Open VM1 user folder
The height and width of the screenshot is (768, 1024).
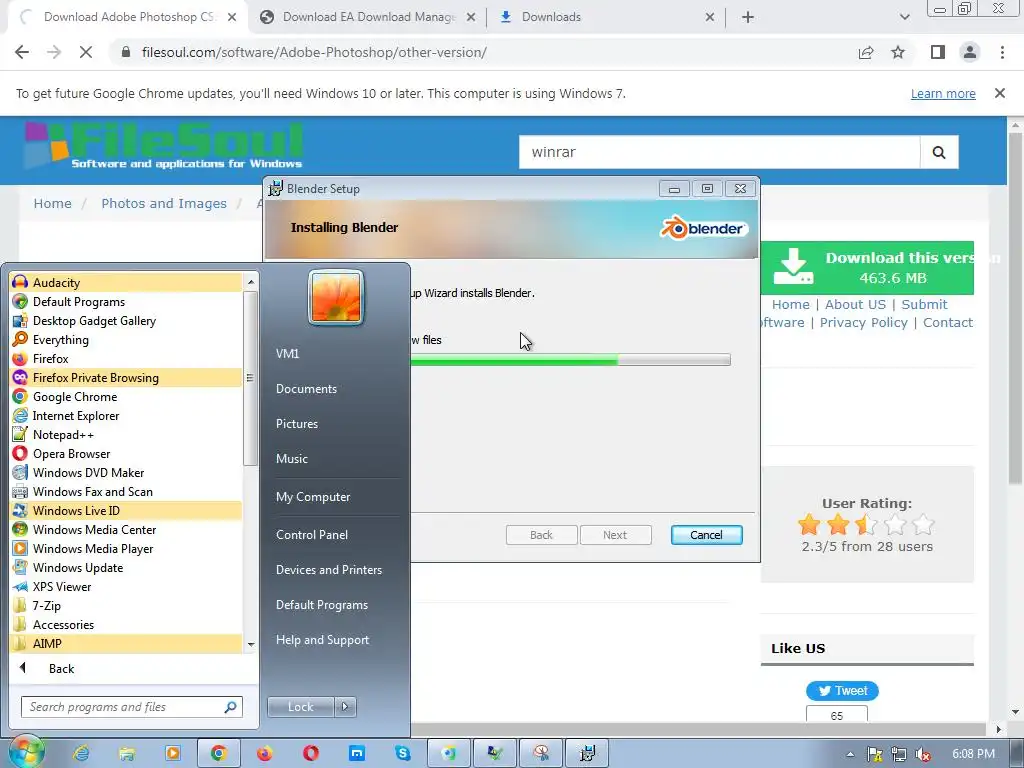pyautogui.click(x=287, y=353)
